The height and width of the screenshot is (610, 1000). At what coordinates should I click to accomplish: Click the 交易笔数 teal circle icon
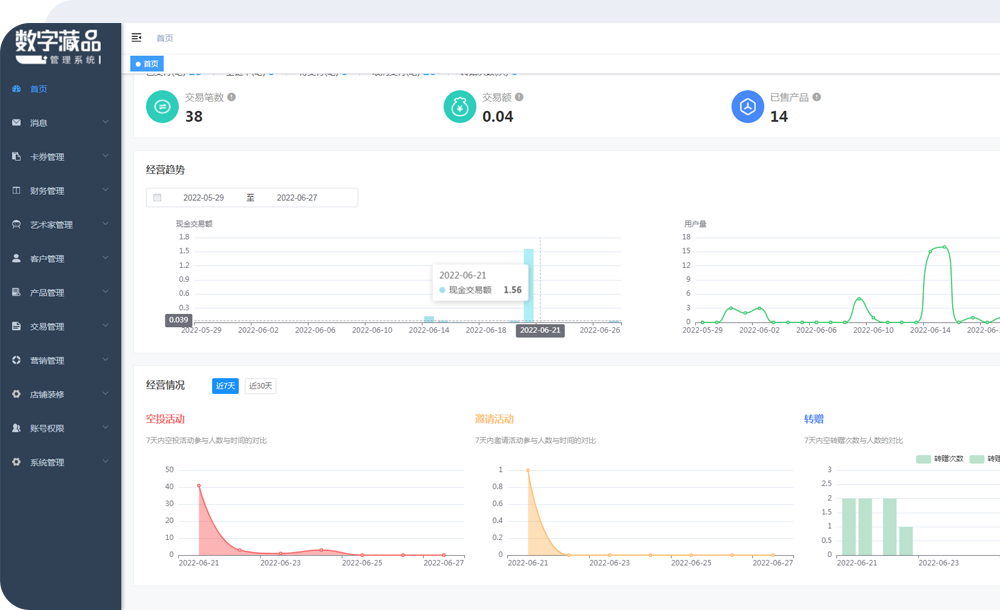pos(162,107)
